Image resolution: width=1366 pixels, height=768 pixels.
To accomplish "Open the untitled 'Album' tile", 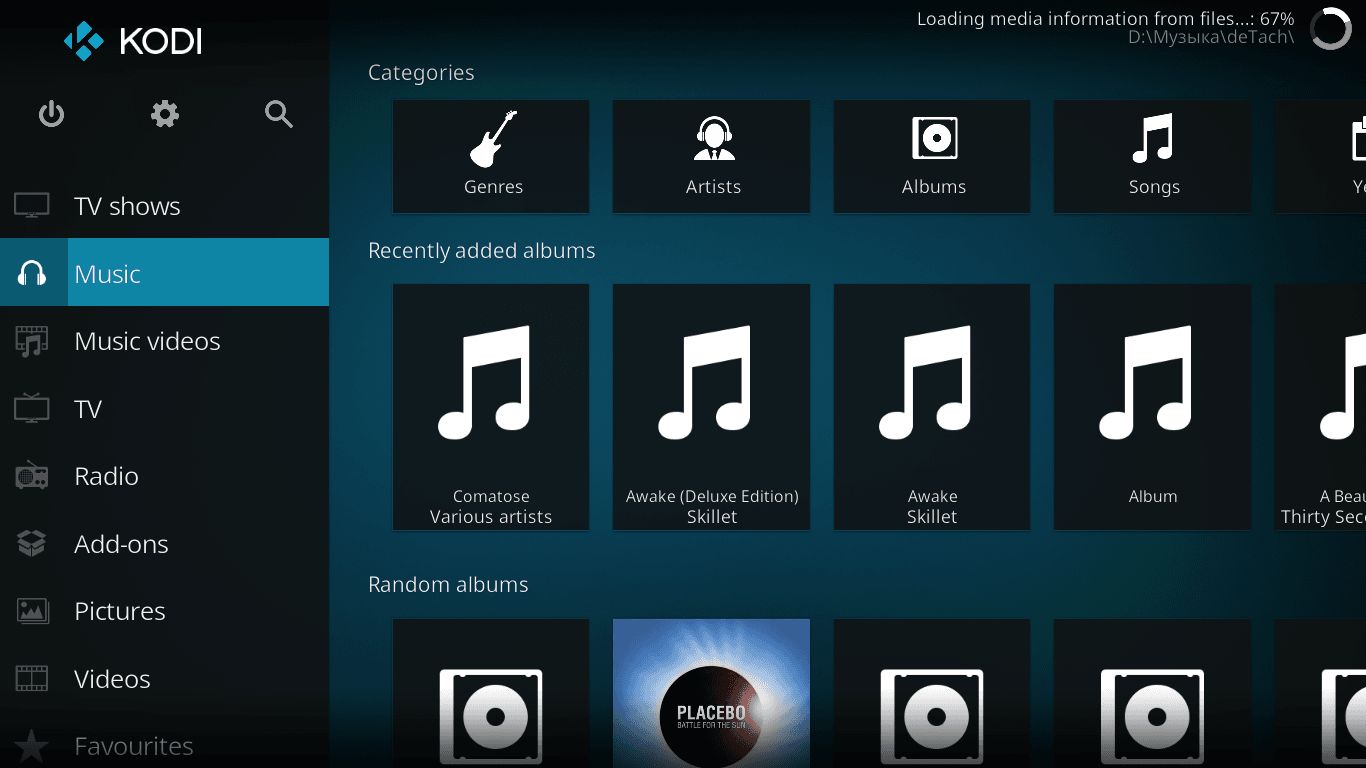I will click(1152, 407).
